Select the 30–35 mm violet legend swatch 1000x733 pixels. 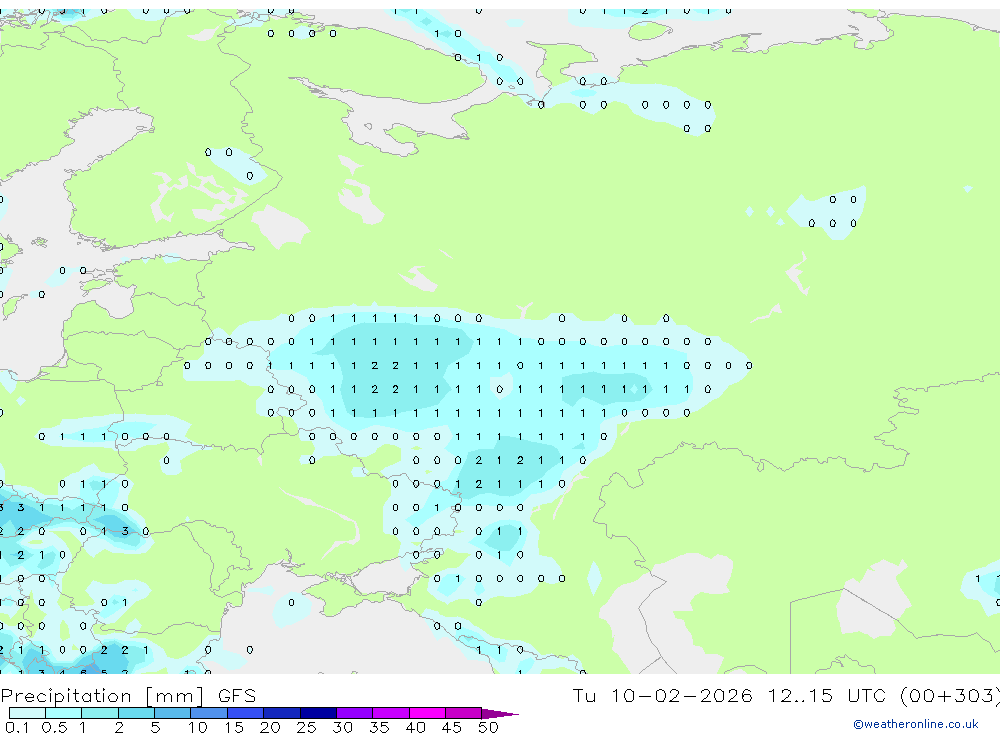coord(355,713)
